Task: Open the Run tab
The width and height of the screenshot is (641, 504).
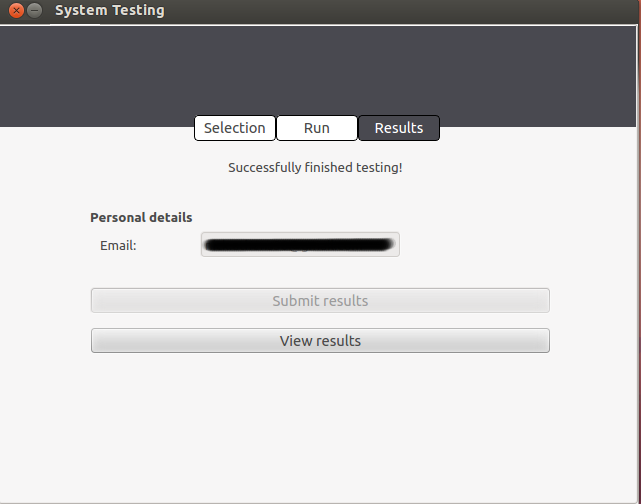Action: [317, 128]
